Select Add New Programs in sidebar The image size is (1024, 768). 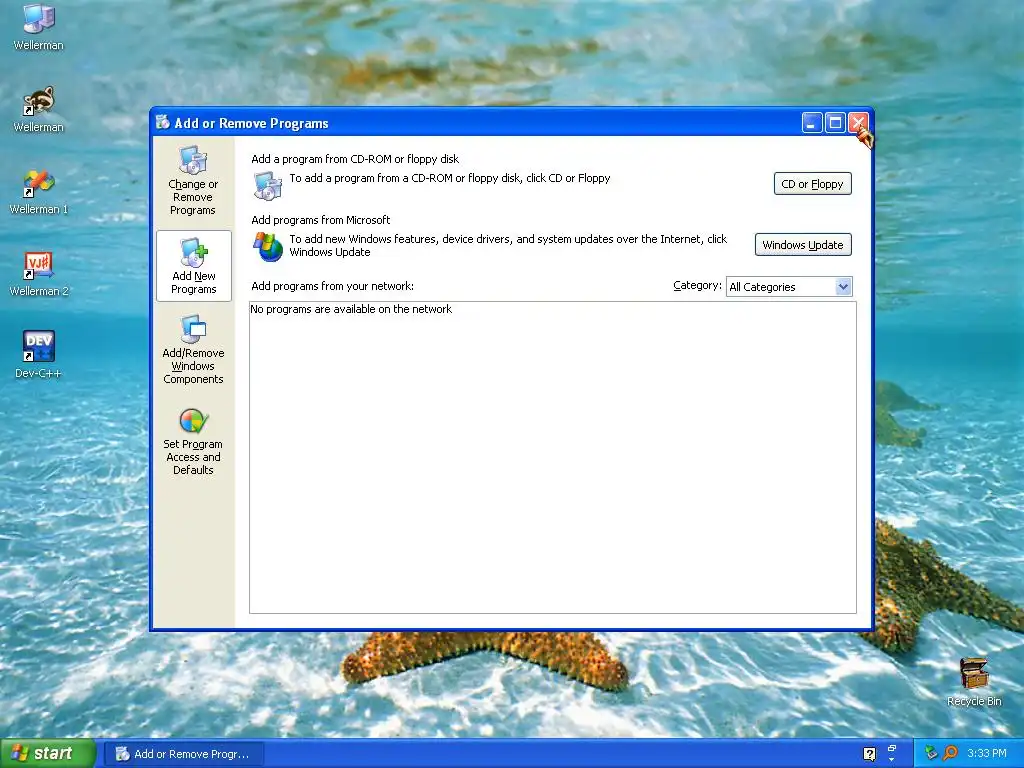[194, 266]
